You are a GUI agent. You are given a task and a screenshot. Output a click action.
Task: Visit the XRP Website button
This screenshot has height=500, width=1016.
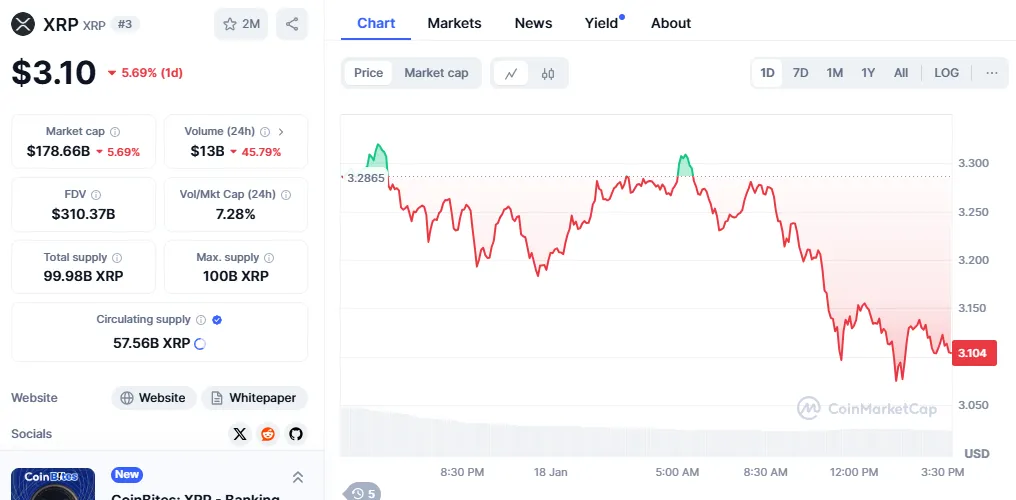152,398
